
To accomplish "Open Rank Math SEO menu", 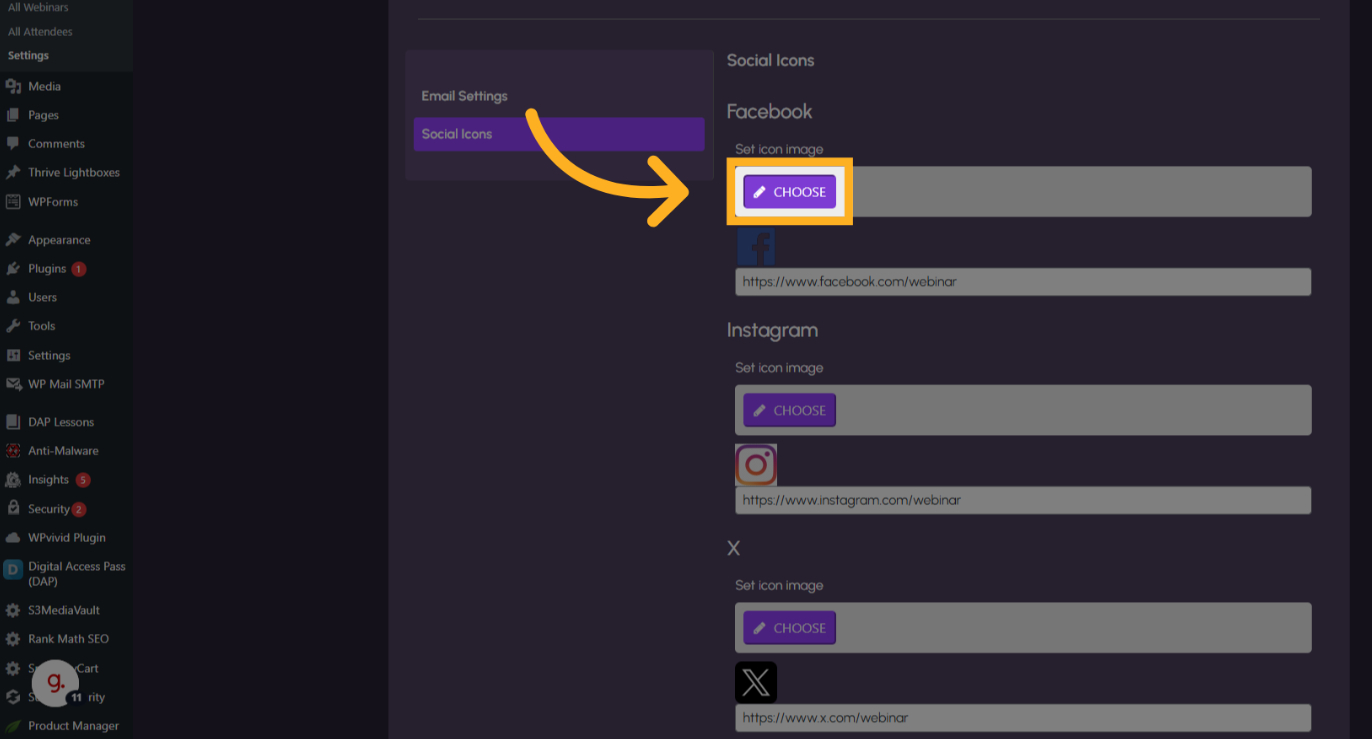I will click(x=68, y=639).
